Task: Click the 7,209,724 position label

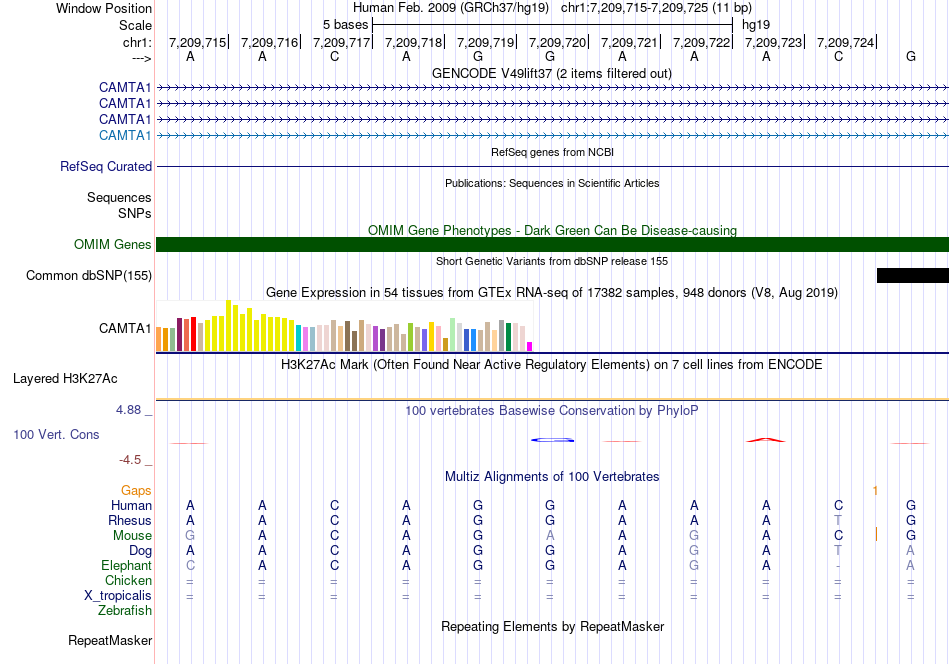Action: (846, 42)
